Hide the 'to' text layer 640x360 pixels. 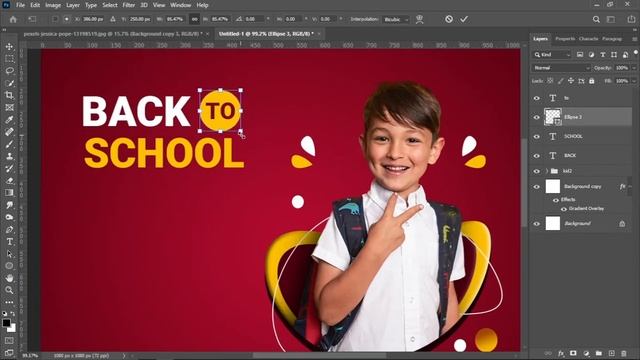[536, 98]
